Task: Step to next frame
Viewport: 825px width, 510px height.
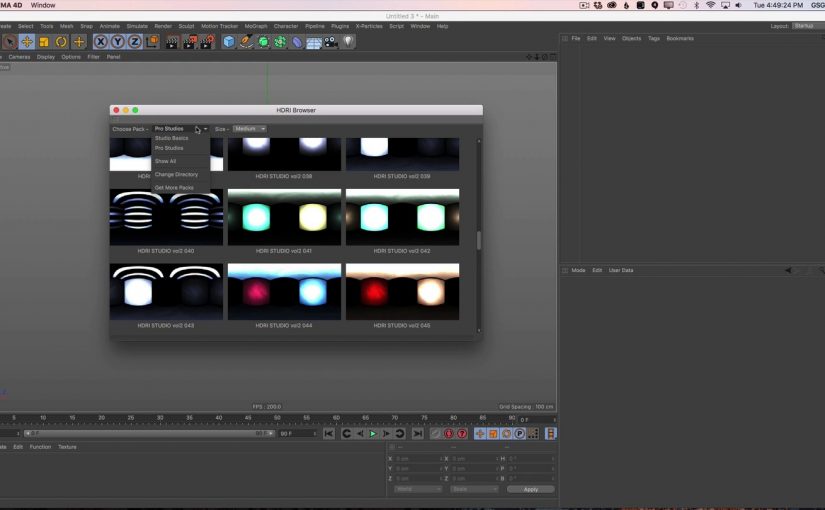Action: [x=386, y=434]
